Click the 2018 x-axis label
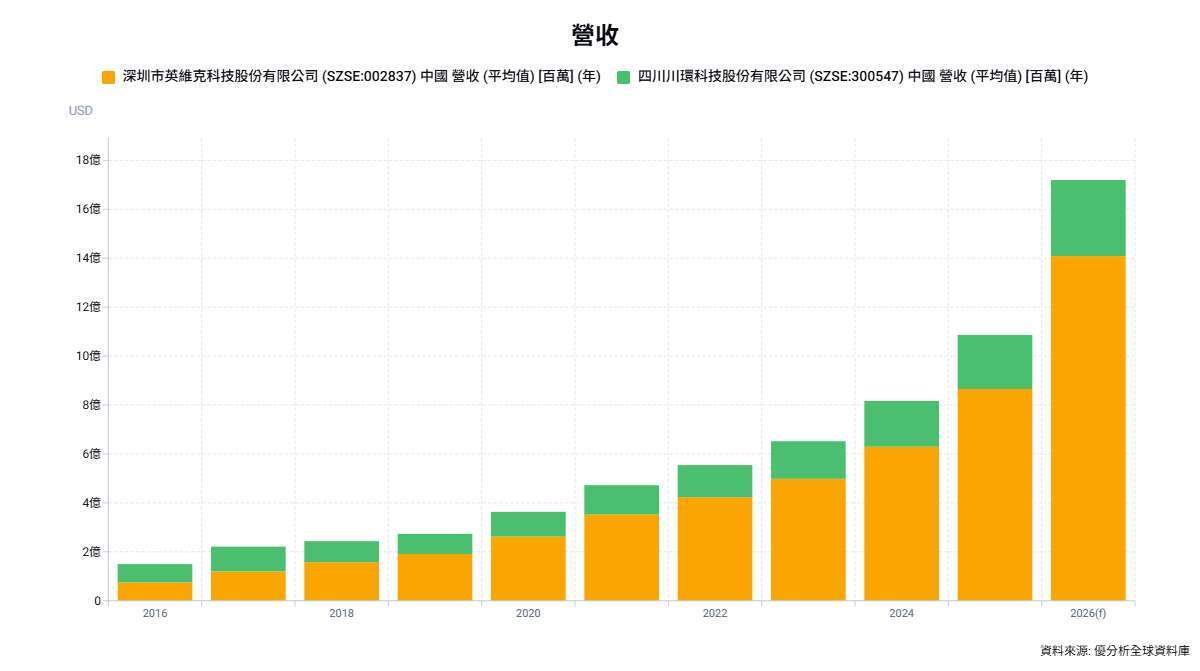Image resolution: width=1200 pixels, height=671 pixels. coord(341,613)
